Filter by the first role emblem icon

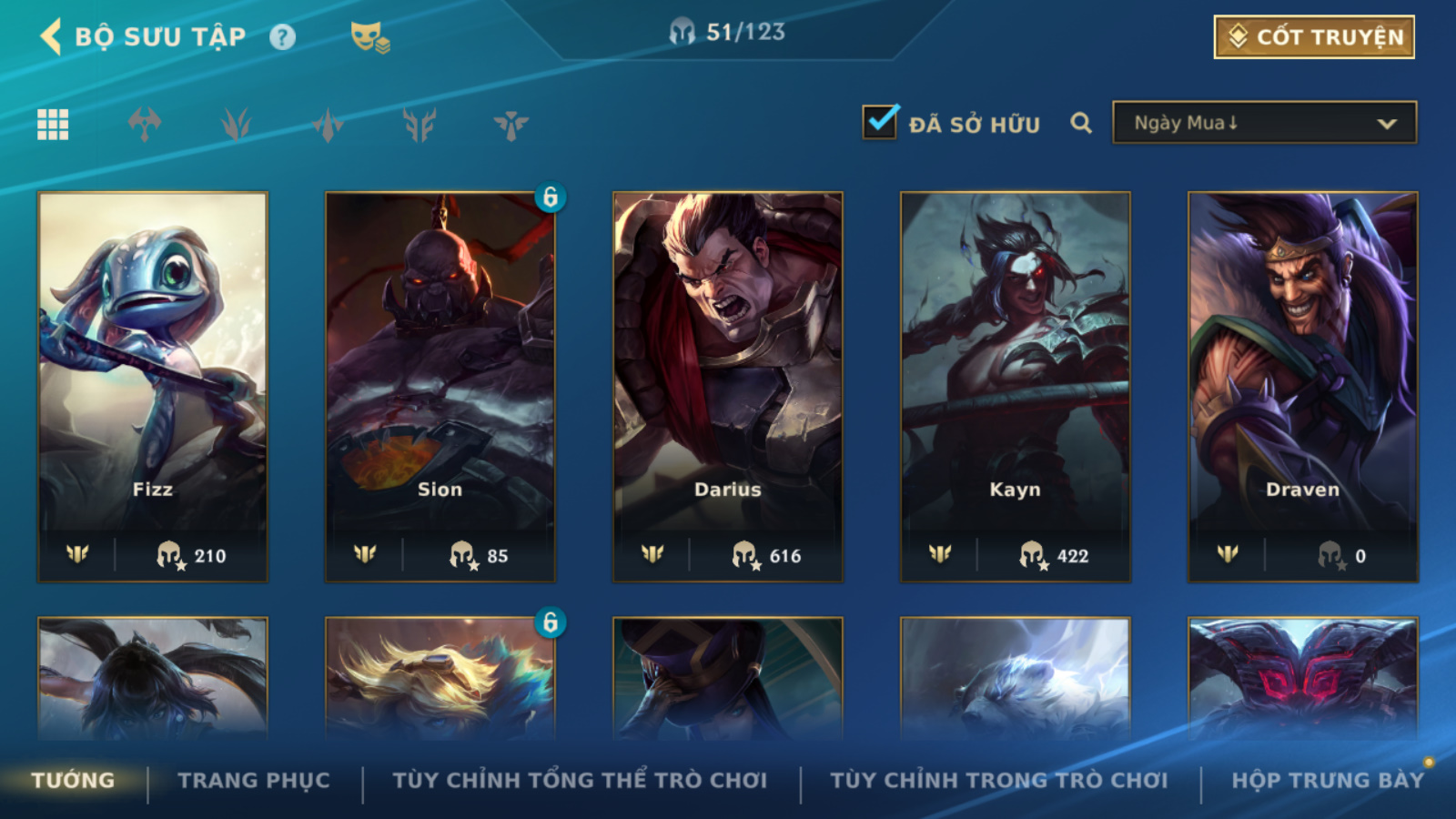point(145,125)
